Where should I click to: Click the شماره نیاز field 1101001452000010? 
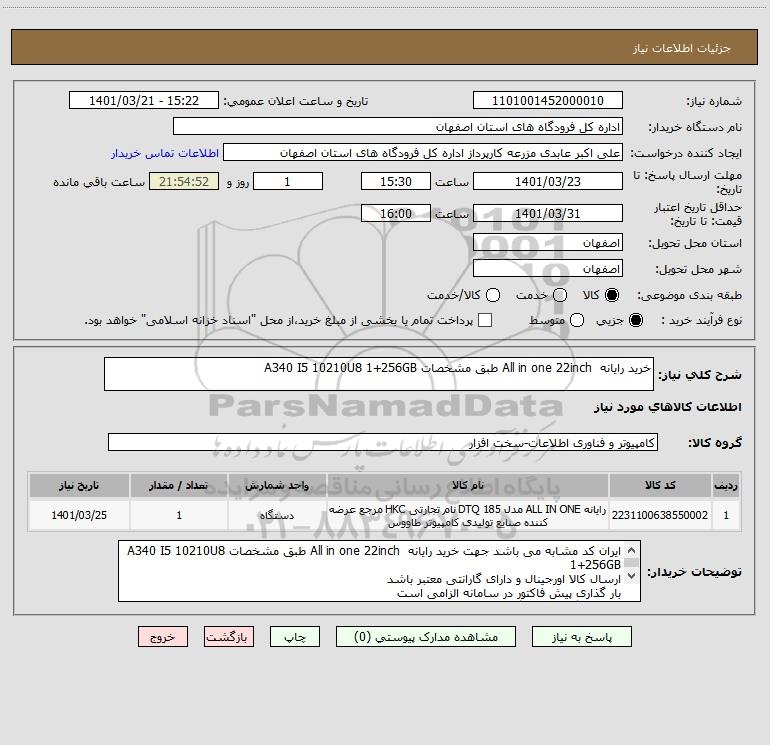coord(548,101)
